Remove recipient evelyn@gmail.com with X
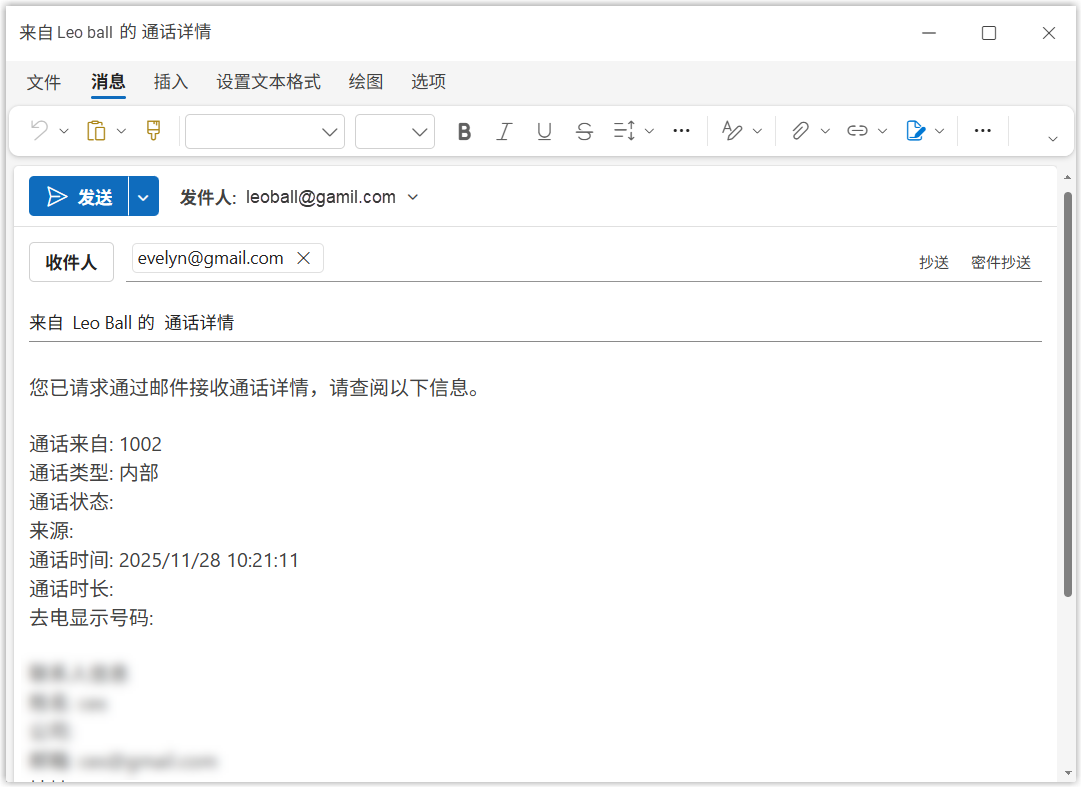Screen dimensions: 1082x788 click(304, 259)
